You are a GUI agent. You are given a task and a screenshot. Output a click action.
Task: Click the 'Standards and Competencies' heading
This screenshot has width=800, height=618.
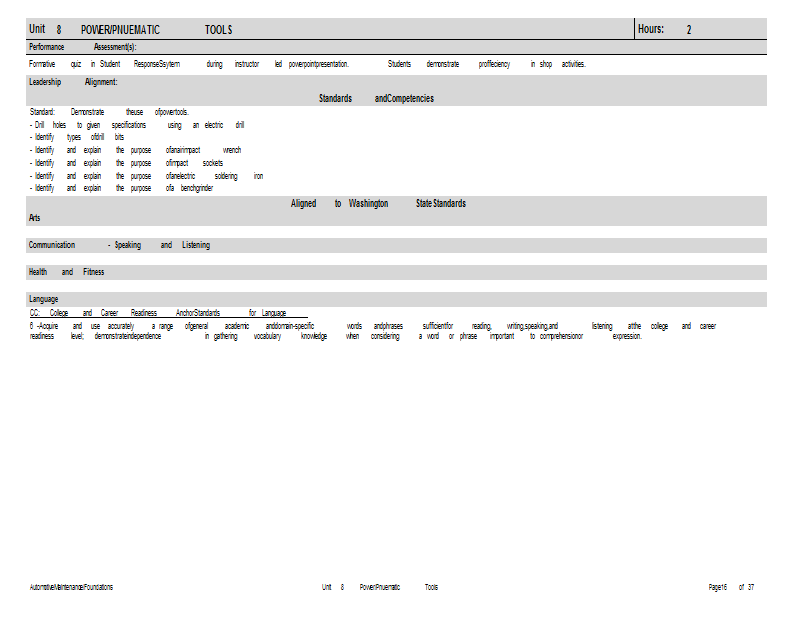point(377,98)
